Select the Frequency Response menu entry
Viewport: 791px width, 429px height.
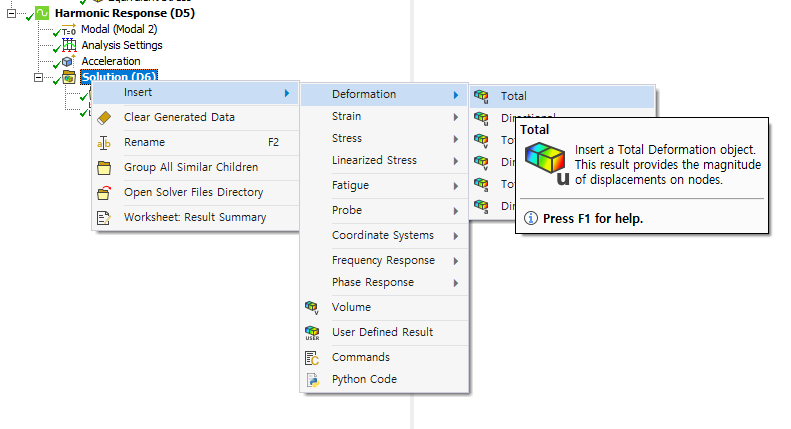[384, 260]
